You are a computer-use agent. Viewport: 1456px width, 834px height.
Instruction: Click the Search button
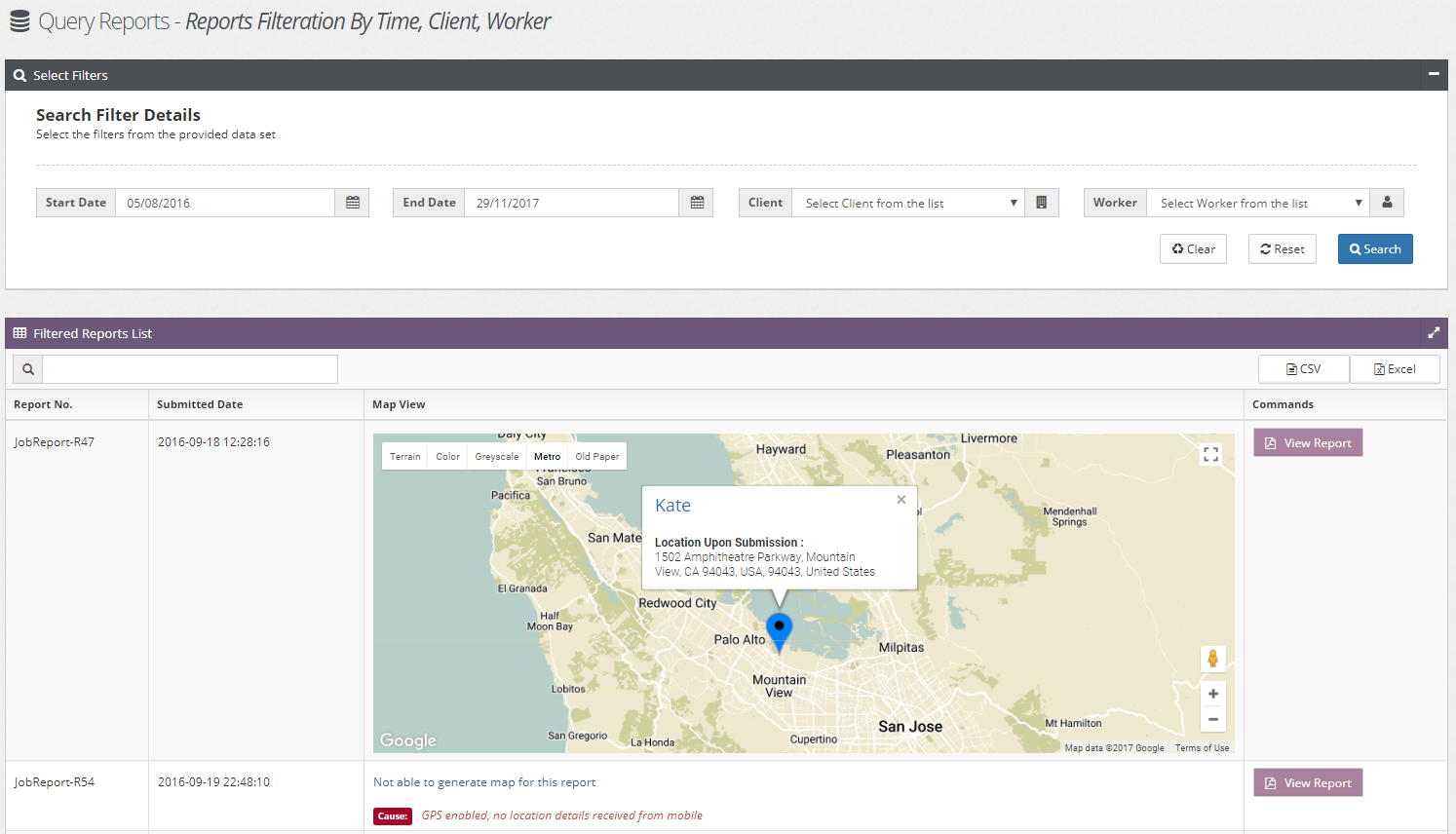coord(1375,248)
